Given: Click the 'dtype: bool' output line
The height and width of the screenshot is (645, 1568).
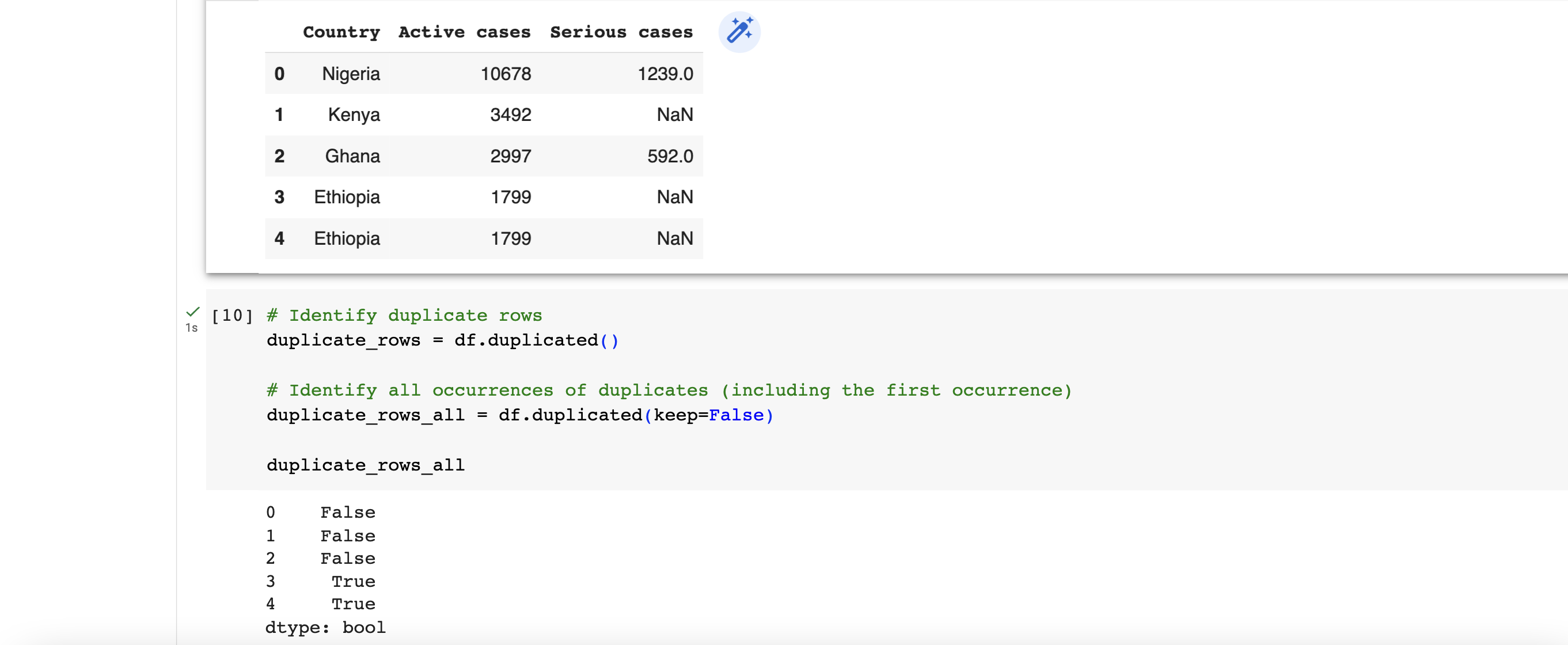Looking at the screenshot, I should coord(325,627).
